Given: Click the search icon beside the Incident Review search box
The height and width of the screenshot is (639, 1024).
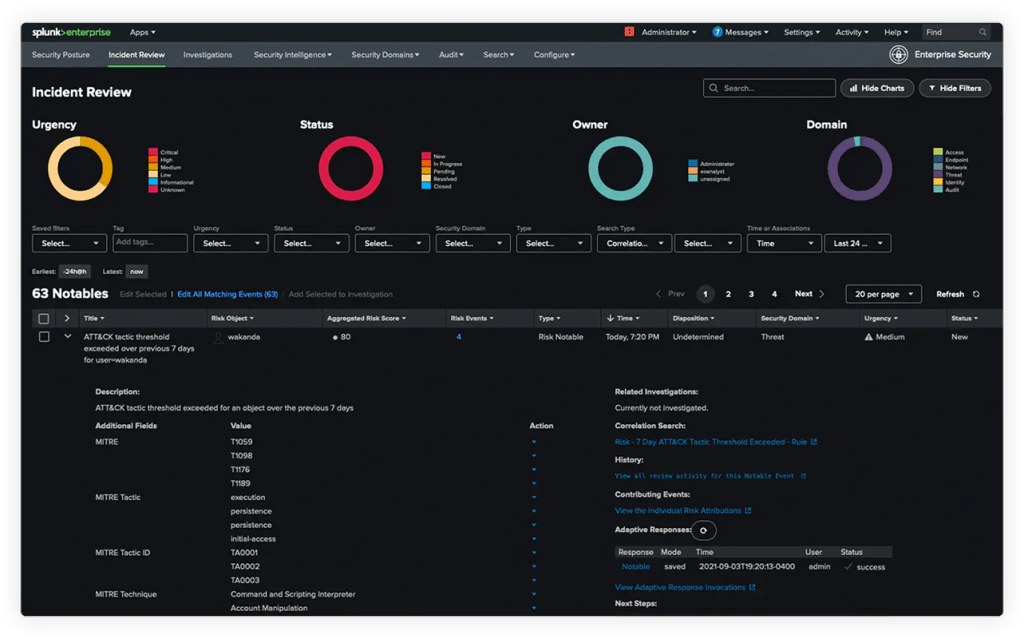Looking at the screenshot, I should (x=711, y=88).
